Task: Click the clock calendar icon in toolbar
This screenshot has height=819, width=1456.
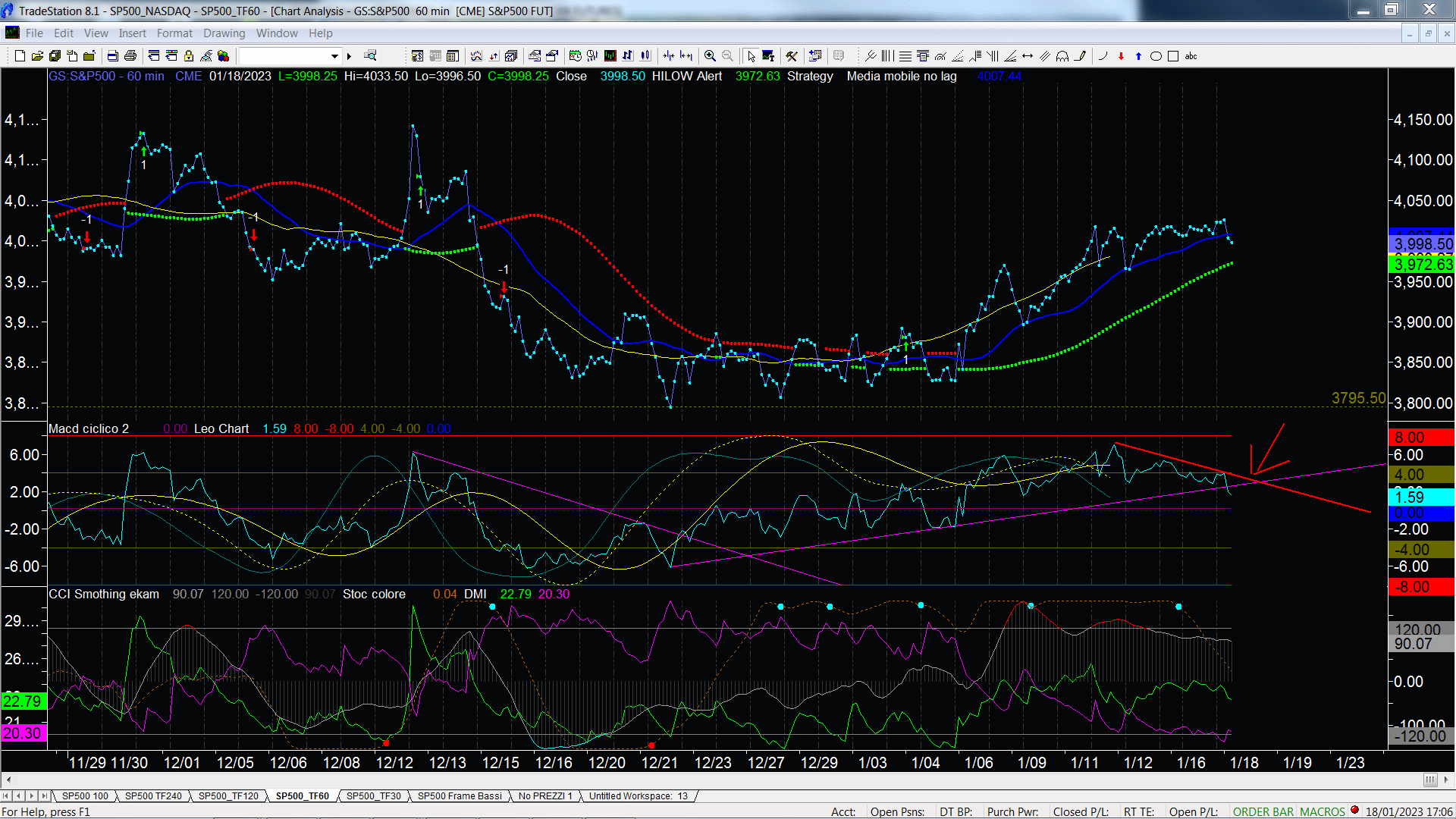Action: pyautogui.click(x=576, y=56)
